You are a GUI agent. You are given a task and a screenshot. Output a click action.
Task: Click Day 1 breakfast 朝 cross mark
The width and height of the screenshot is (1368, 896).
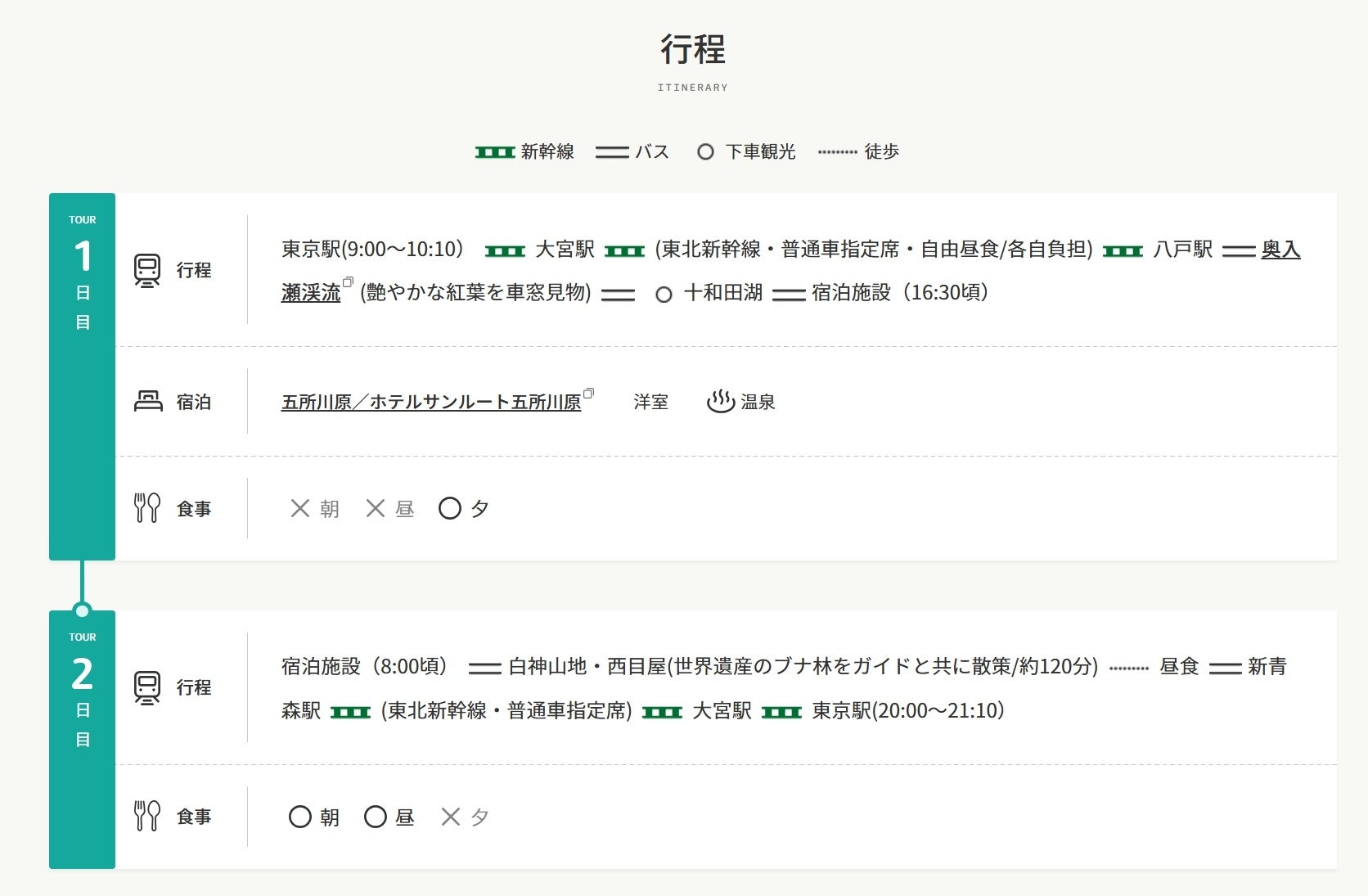(x=300, y=508)
